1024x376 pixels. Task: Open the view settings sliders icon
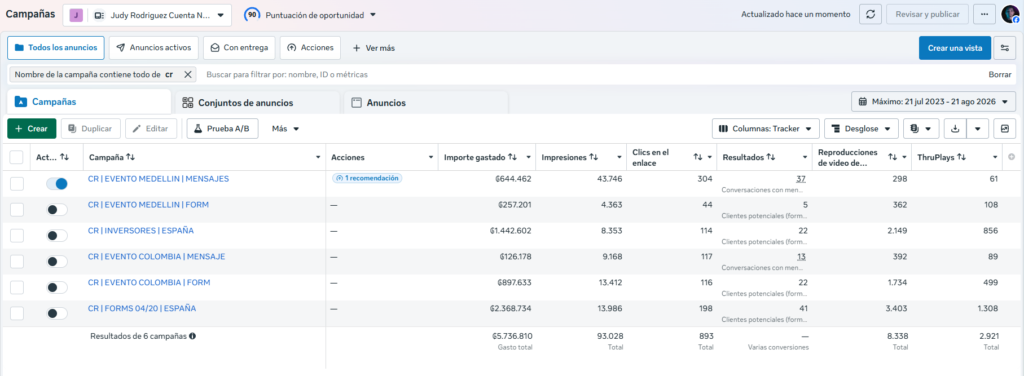(x=1005, y=48)
